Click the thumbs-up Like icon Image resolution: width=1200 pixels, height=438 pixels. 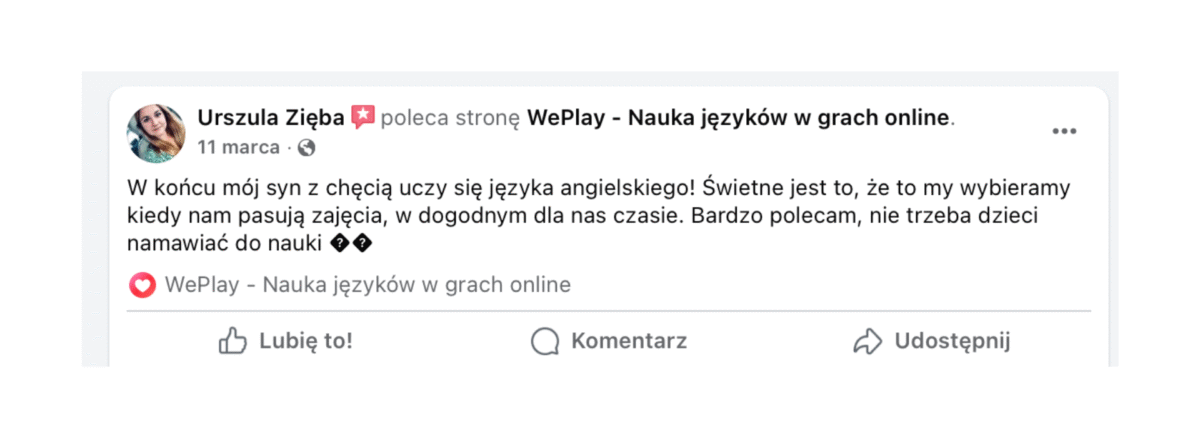point(232,341)
